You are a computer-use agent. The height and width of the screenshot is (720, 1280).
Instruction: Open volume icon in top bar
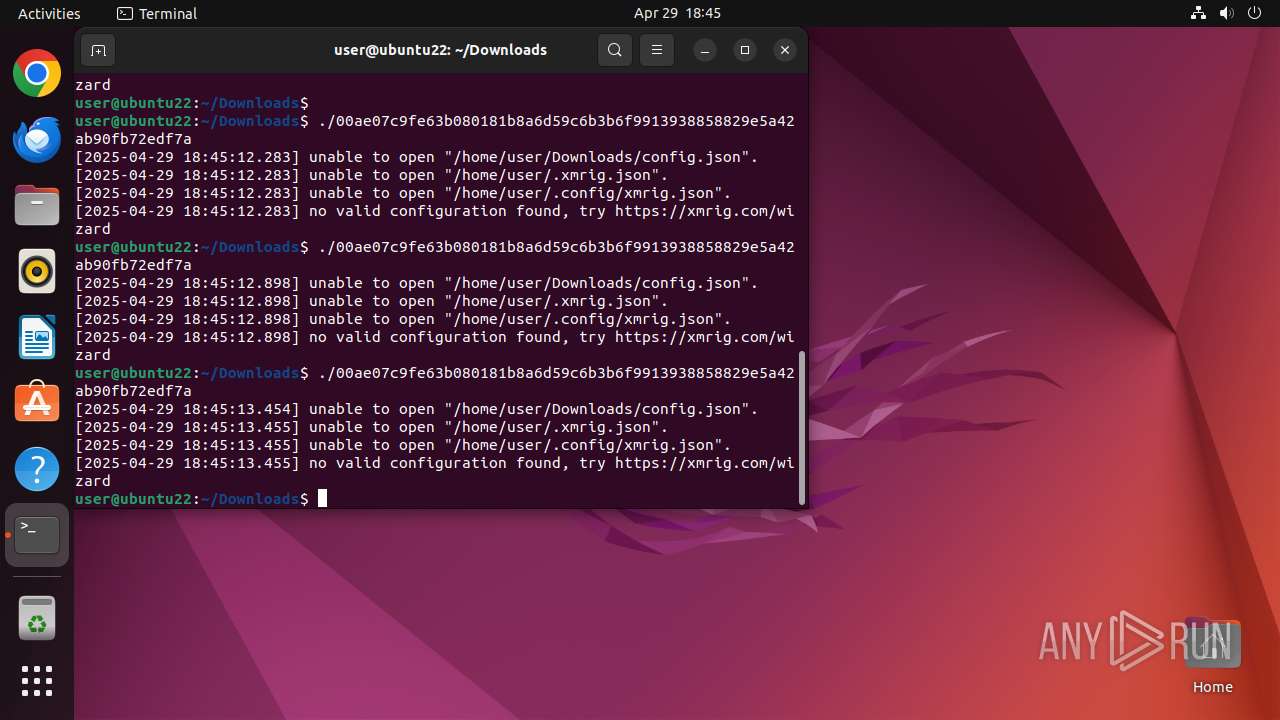pyautogui.click(x=1227, y=13)
